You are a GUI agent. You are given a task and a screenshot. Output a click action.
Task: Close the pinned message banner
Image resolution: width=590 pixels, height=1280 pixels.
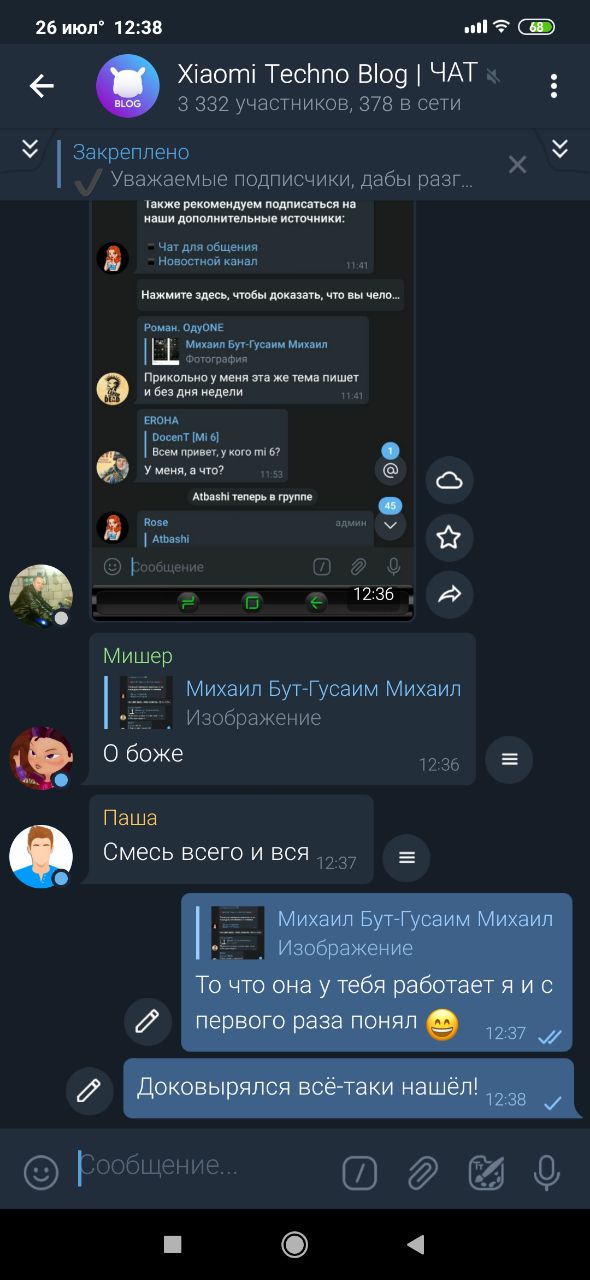[517, 165]
